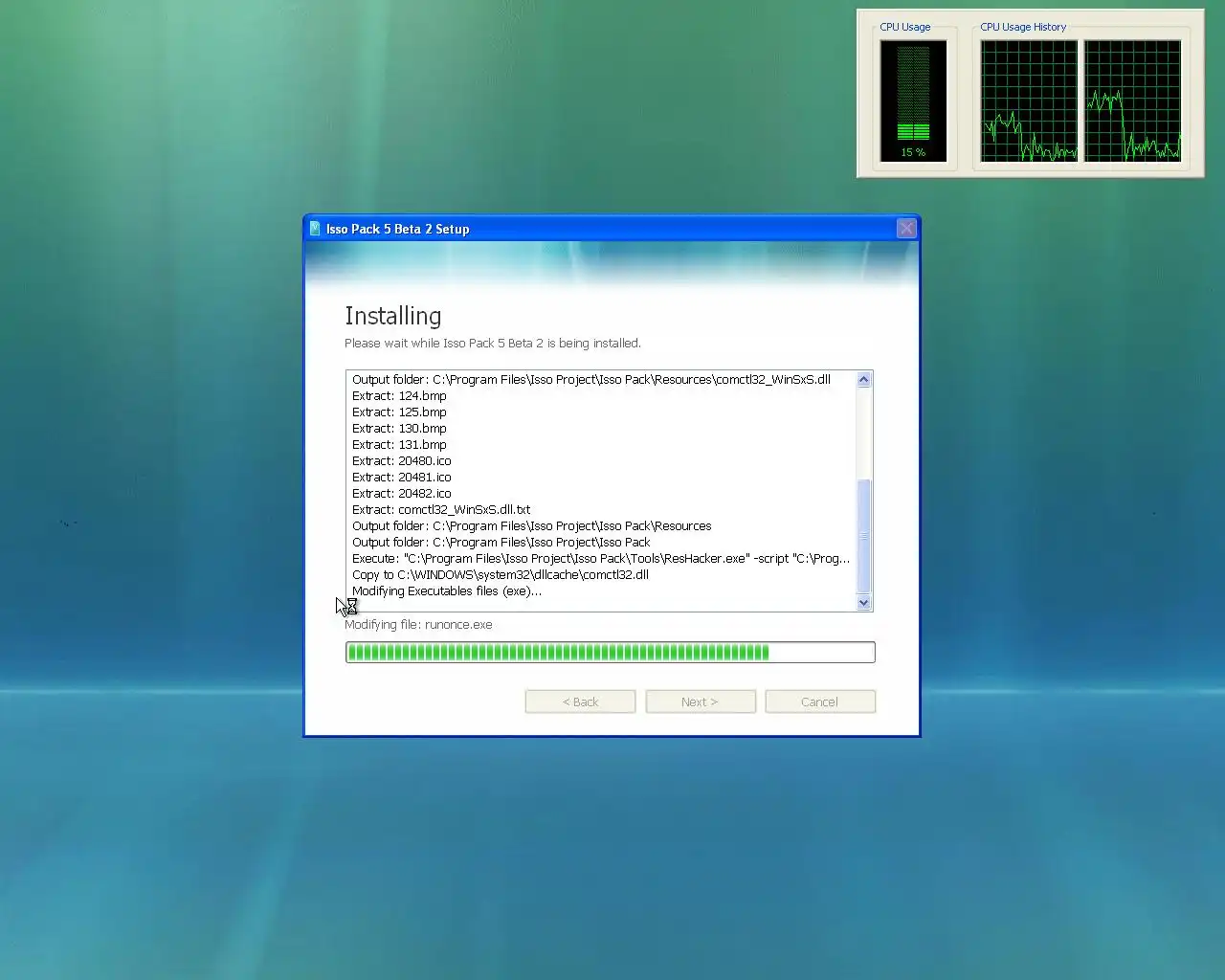
Task: Select log line 'Extract: comctl32_WinSxS.dll.txt'
Action: tap(441, 509)
